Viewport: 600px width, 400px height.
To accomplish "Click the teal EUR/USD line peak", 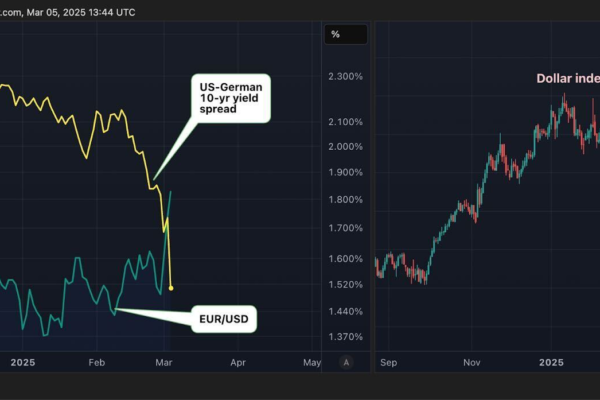I will pos(171,191).
